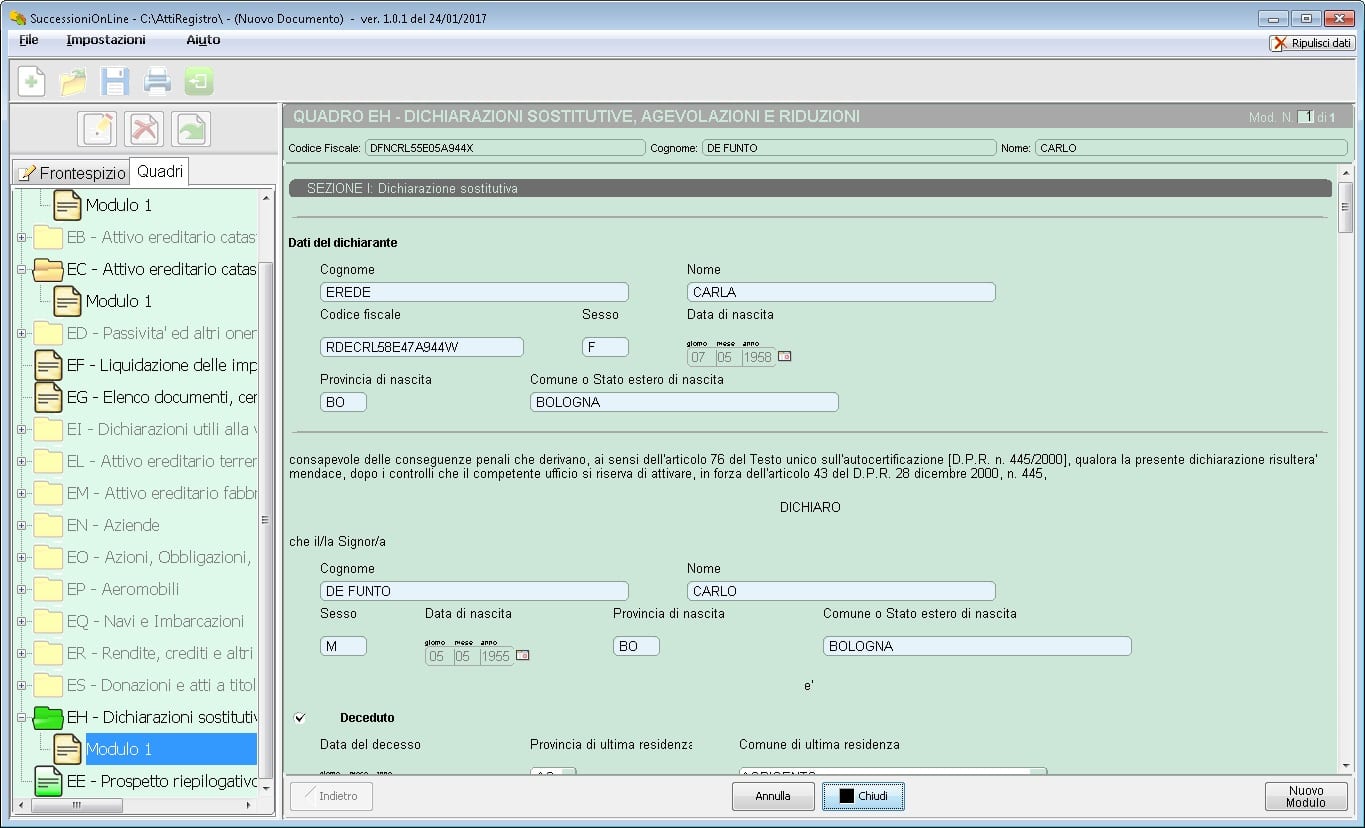Screen dimensions: 1365x828
Task: Click the tree panel horizontal scrollbar thumb
Action: [76, 805]
